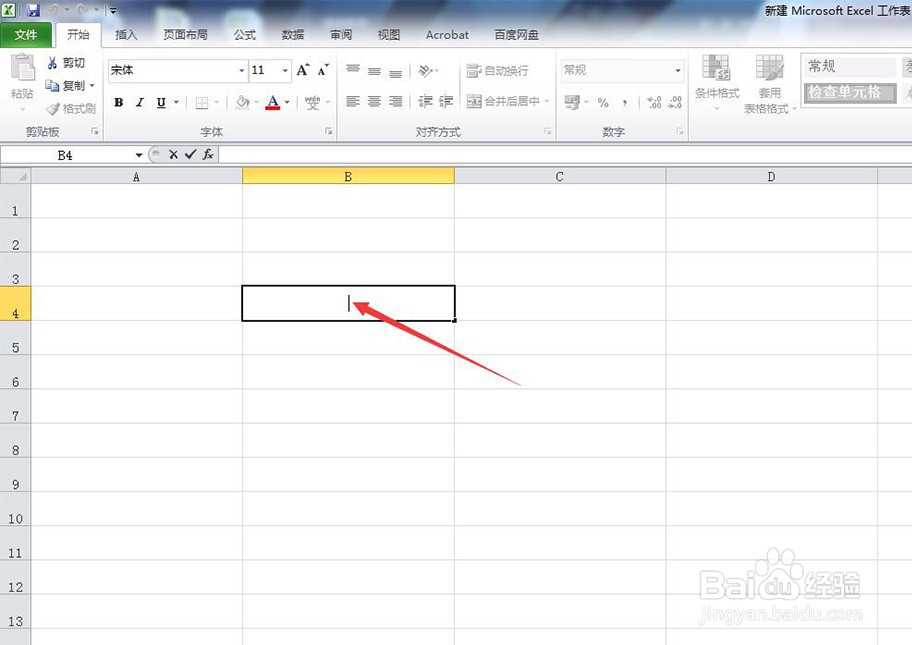Align text right
This screenshot has height=645, width=912.
coord(396,102)
